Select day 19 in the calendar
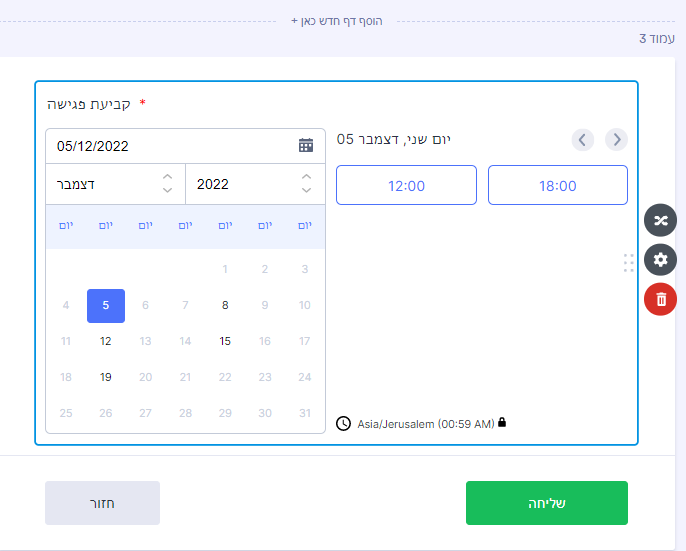 pyautogui.click(x=106, y=377)
